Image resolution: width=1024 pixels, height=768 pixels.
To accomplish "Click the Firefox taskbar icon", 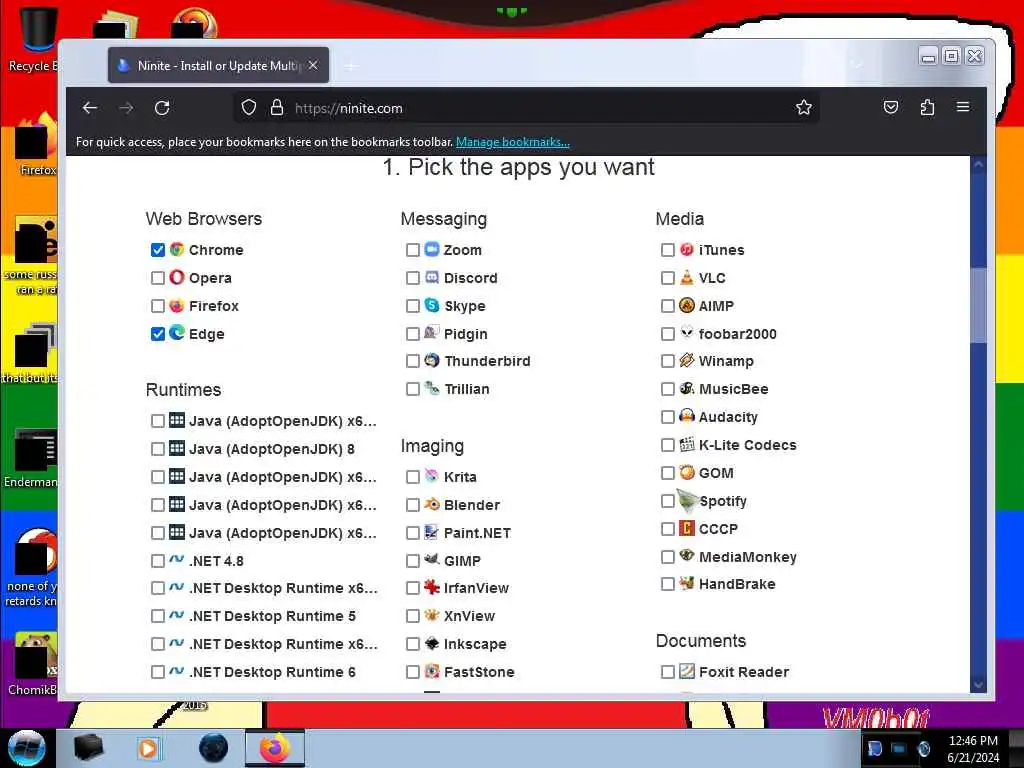I will (275, 748).
